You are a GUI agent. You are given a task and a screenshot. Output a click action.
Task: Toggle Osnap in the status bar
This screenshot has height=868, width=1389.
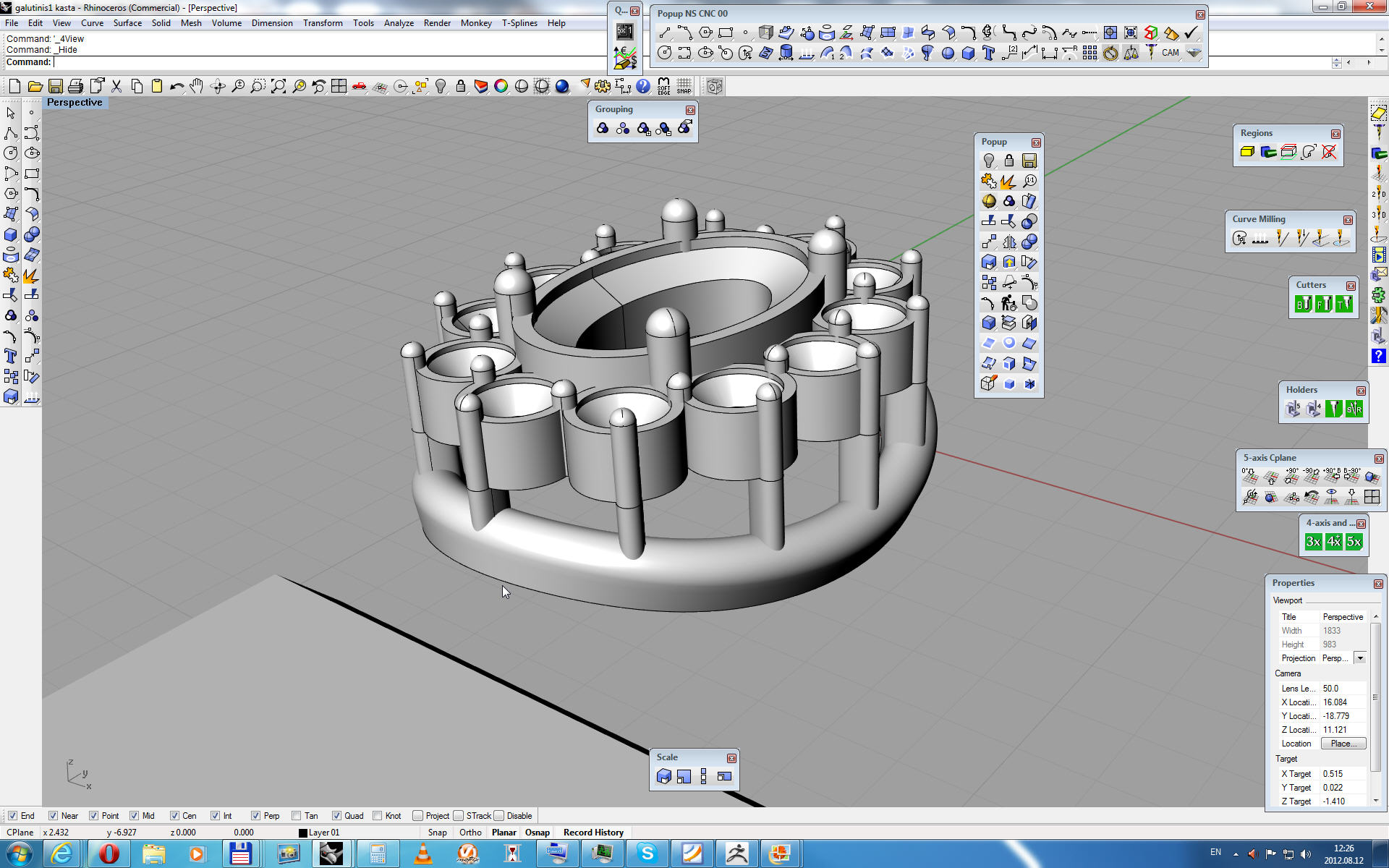coord(538,833)
